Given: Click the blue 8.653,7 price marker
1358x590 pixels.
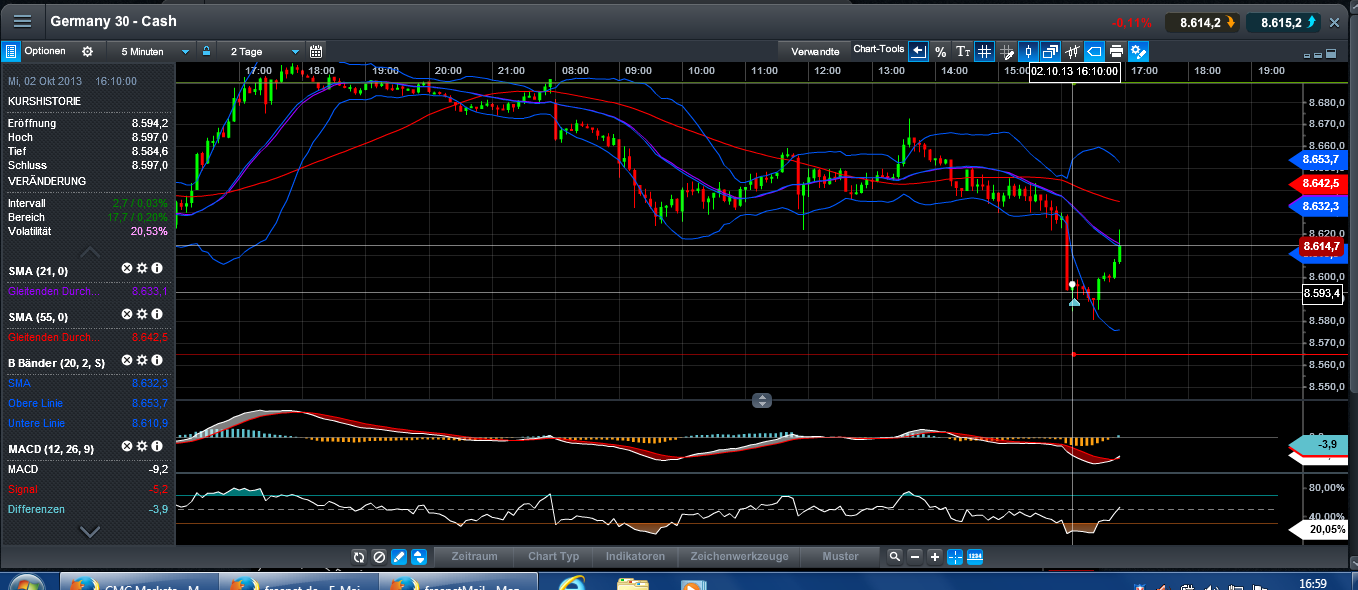Looking at the screenshot, I should 1317,159.
